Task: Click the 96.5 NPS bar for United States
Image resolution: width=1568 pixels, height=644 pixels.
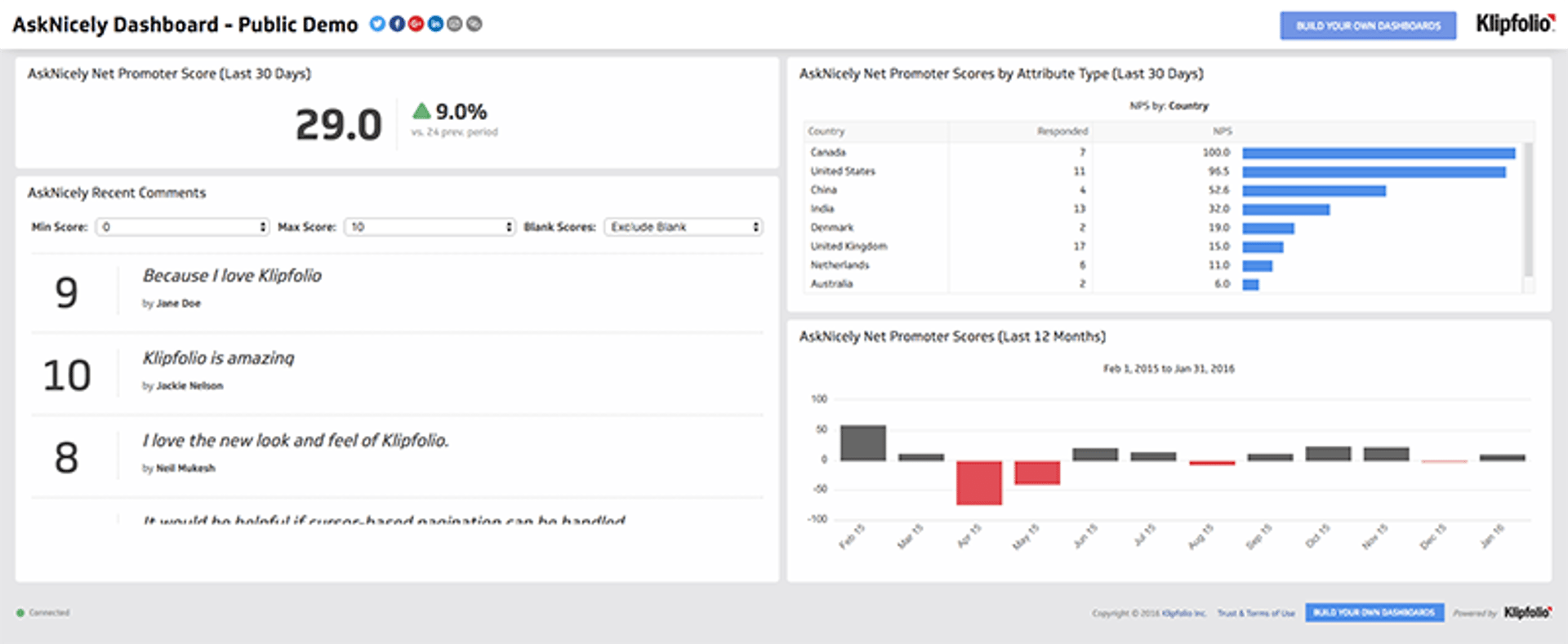Action: coord(1374,172)
